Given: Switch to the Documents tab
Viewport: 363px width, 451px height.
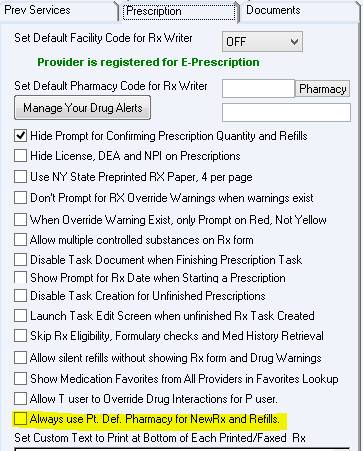Looking at the screenshot, I should click(273, 10).
